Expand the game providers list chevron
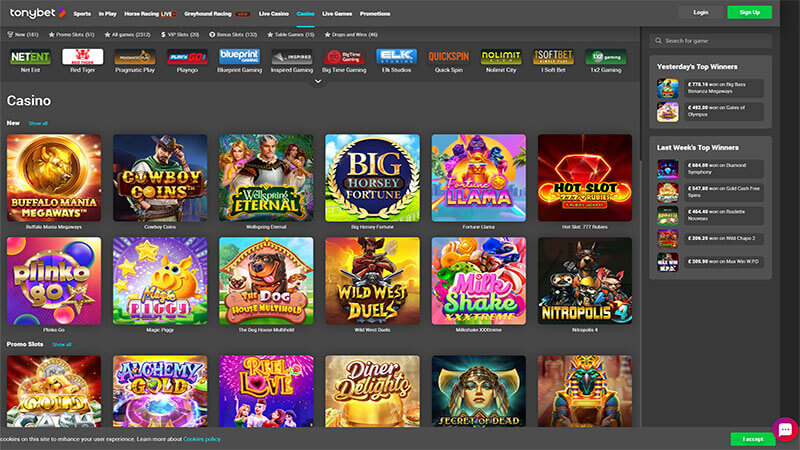 pyautogui.click(x=318, y=81)
